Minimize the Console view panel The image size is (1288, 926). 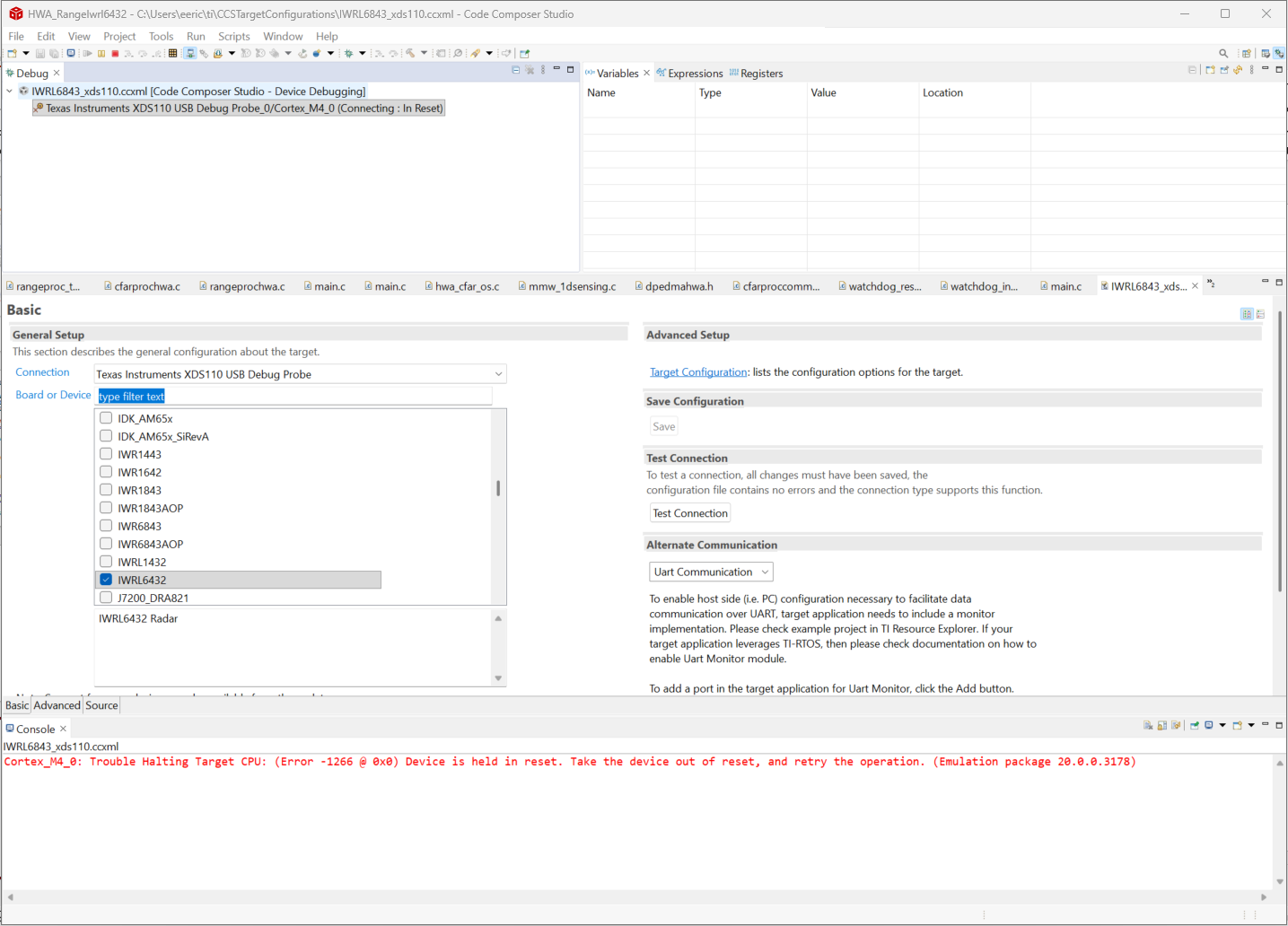1266,725
